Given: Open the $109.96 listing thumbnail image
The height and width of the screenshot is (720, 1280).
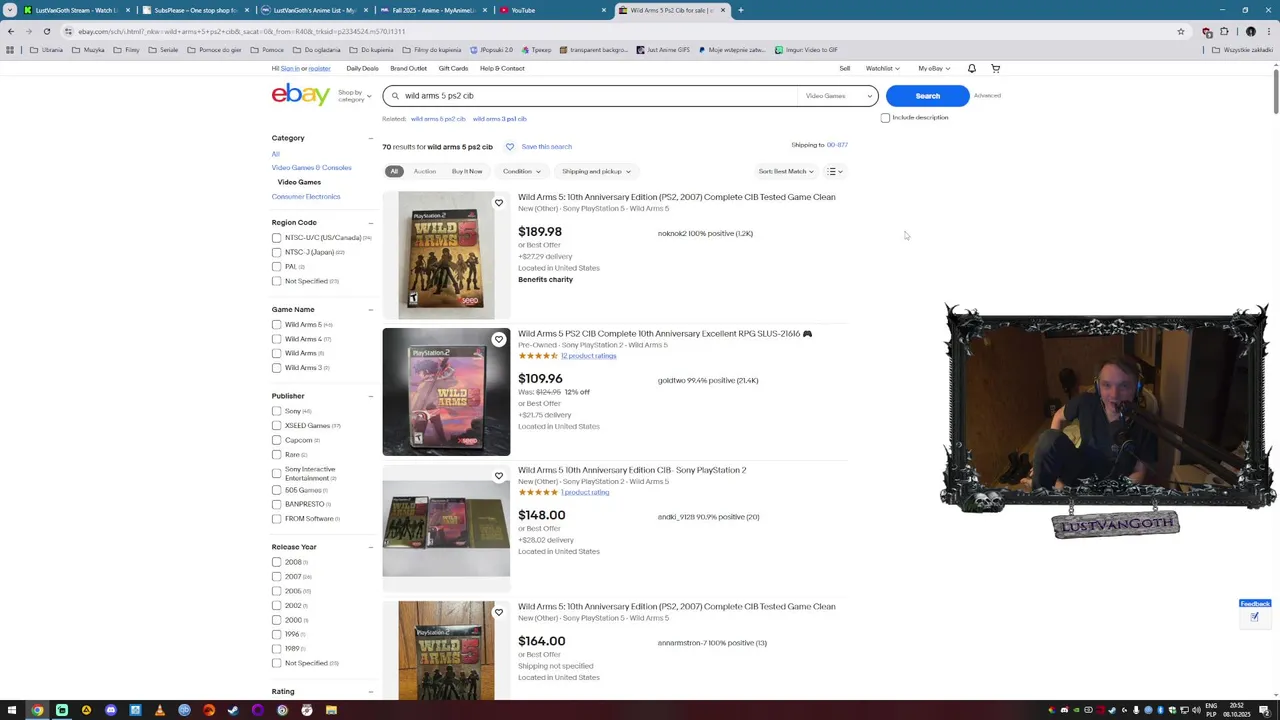Looking at the screenshot, I should pos(446,392).
